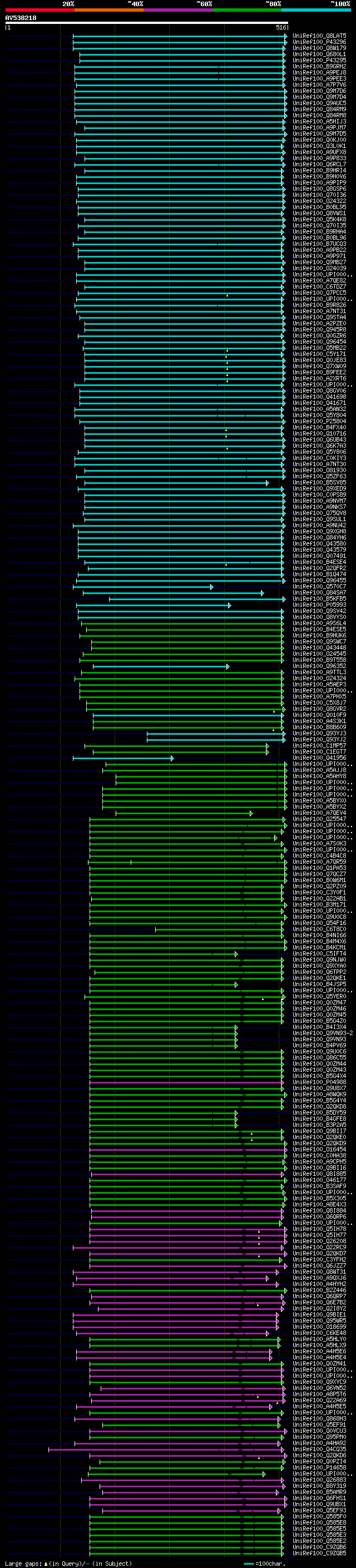Follow the UniRef100_A5HIJ3 link
Screen dimensions: 356x1568
click(319, 122)
